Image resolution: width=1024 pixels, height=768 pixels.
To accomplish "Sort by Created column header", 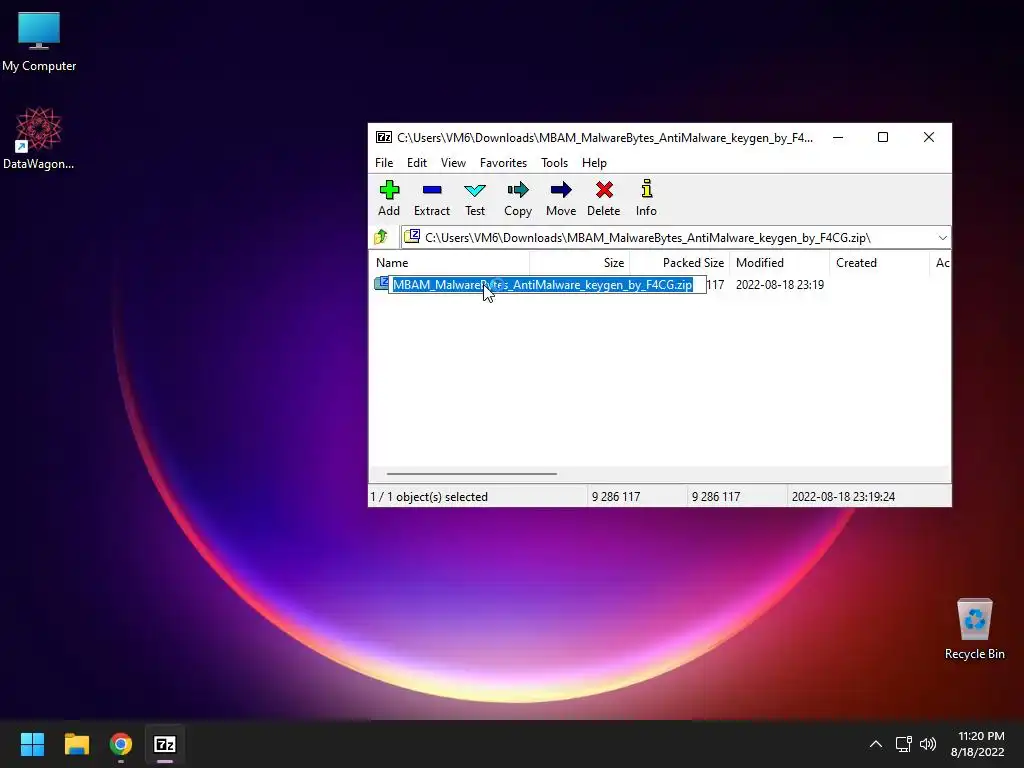I will coord(879,263).
